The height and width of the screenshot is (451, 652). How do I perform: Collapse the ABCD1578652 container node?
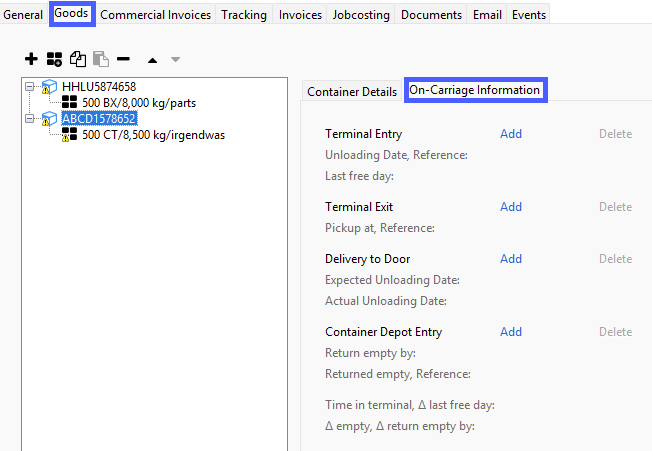click(x=30, y=119)
